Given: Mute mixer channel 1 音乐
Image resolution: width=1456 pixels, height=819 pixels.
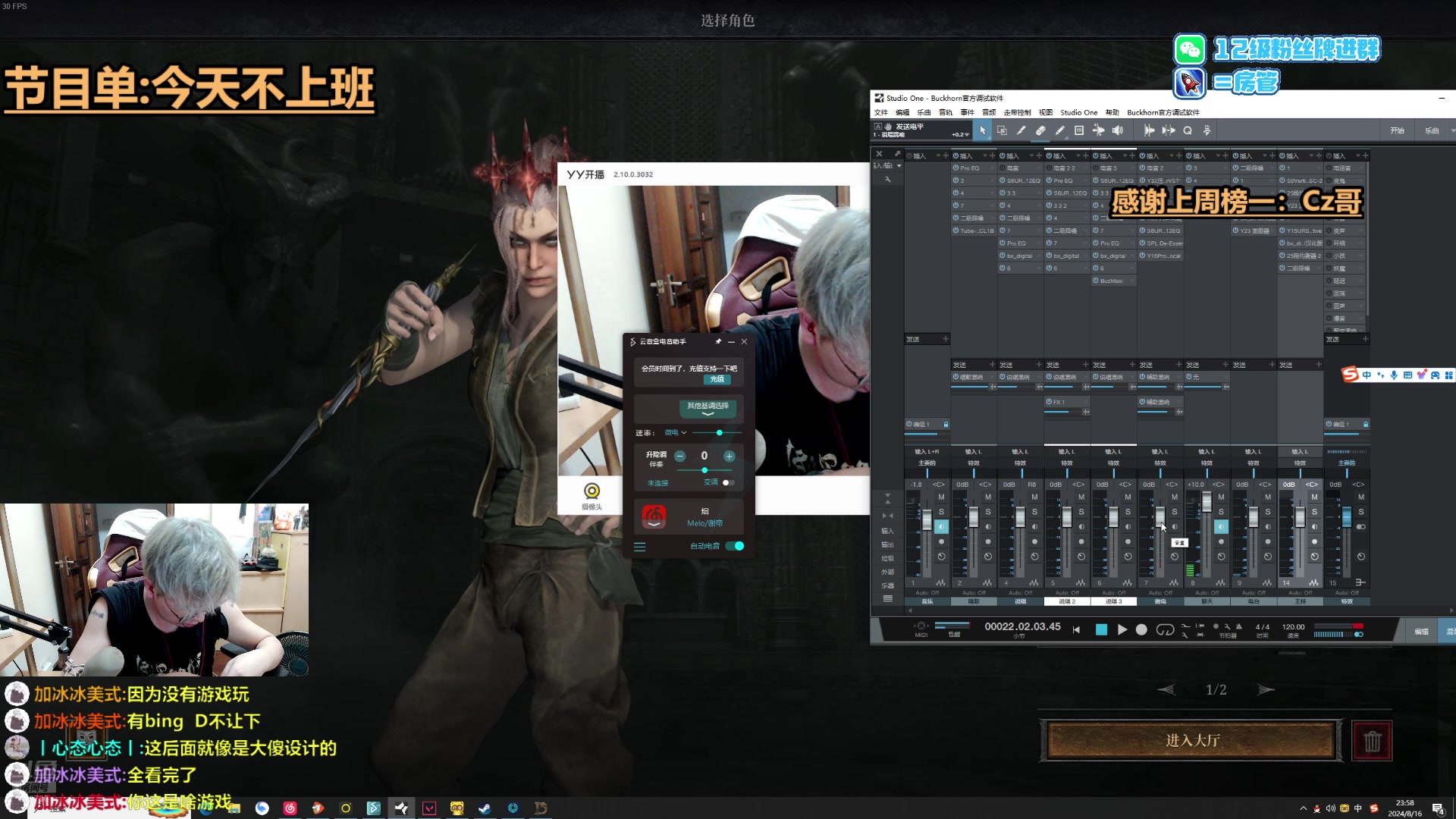Looking at the screenshot, I should click(941, 497).
